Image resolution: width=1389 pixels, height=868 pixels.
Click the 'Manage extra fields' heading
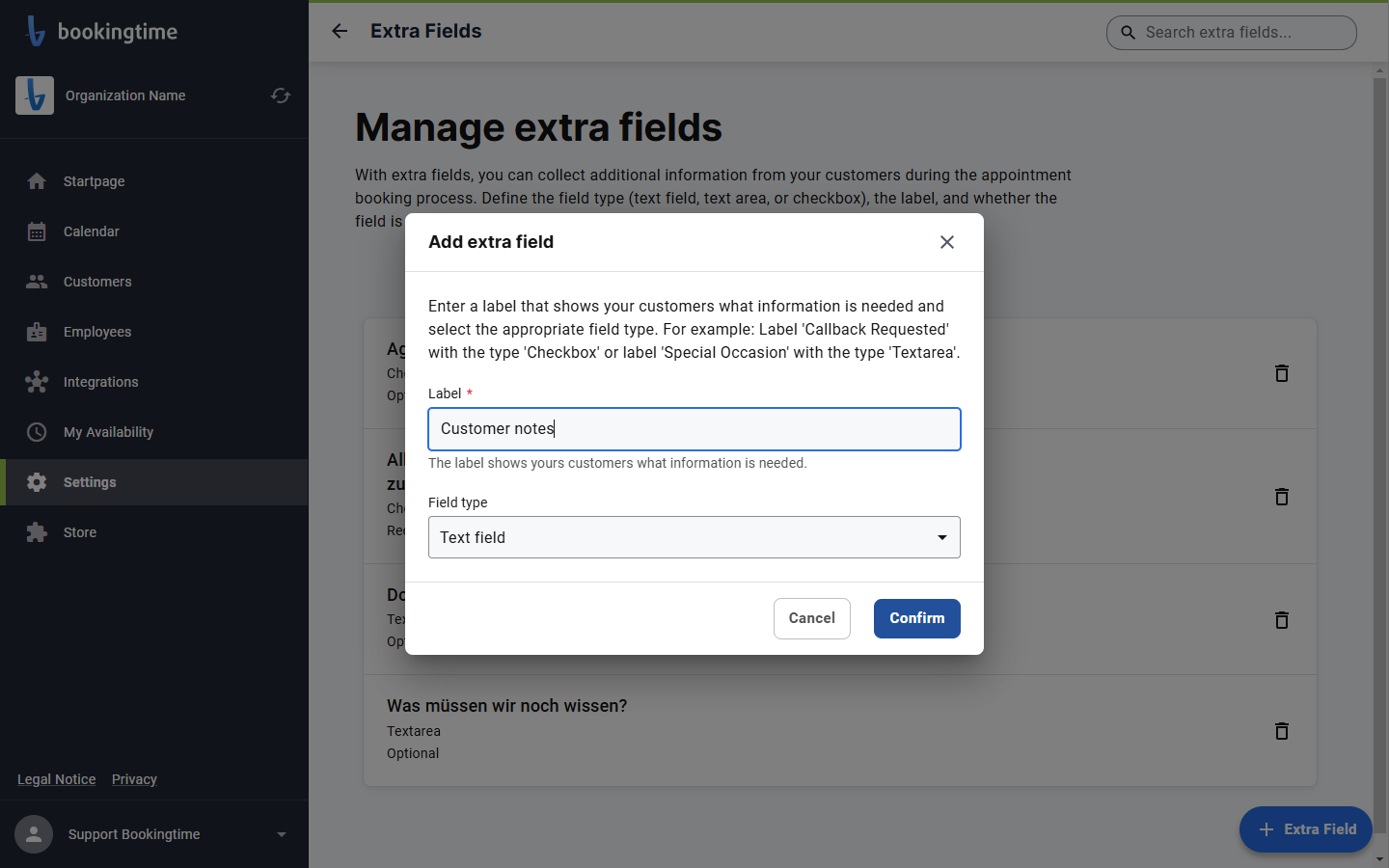(538, 127)
